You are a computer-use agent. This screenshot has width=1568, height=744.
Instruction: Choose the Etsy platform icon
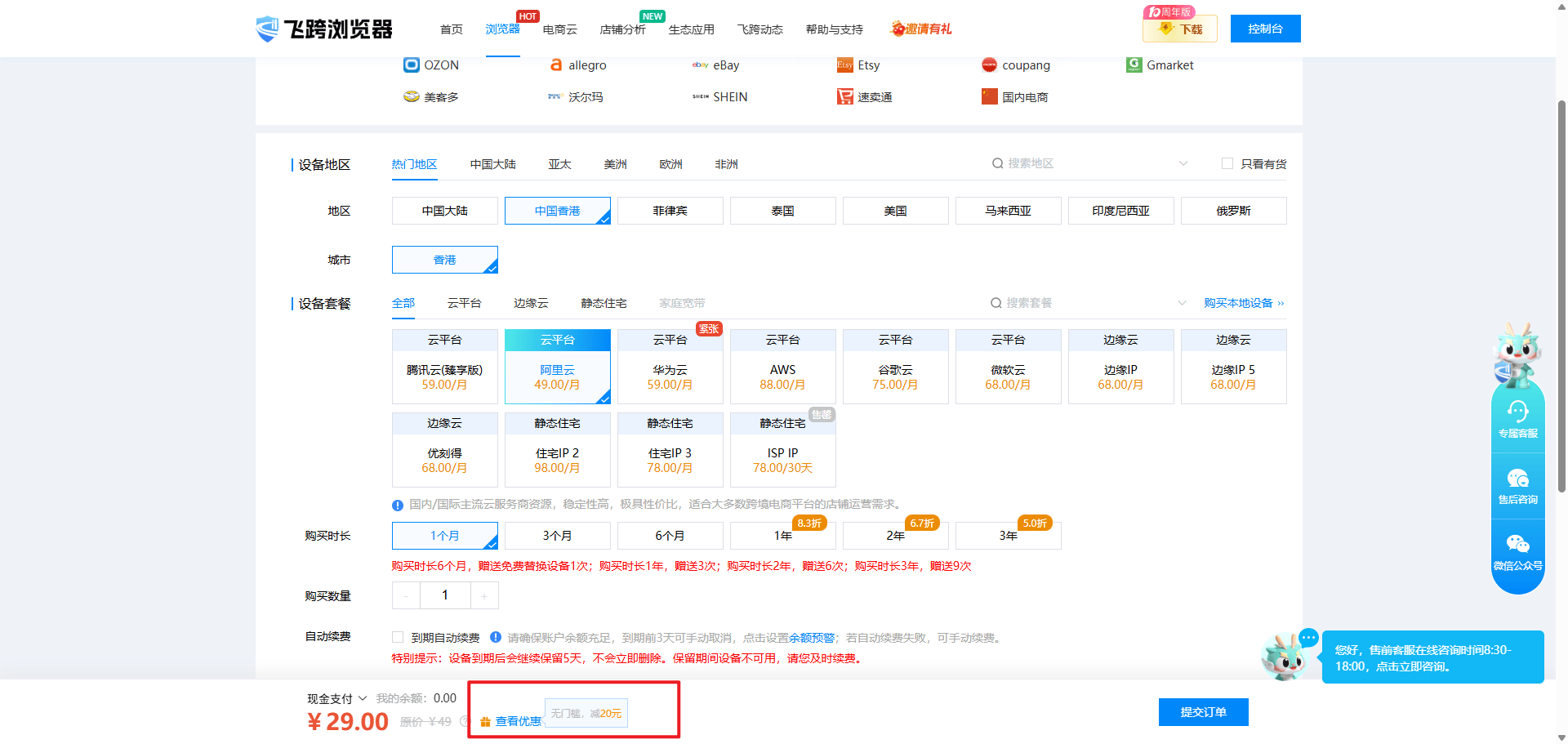[844, 65]
